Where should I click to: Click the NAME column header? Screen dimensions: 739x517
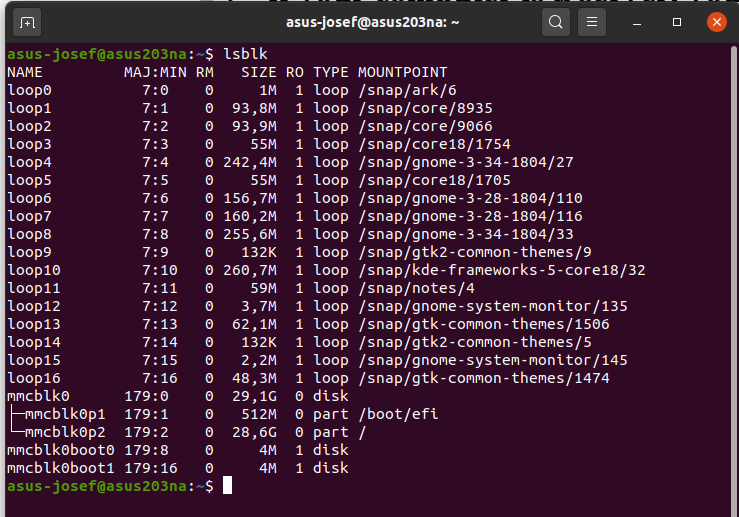(25, 72)
